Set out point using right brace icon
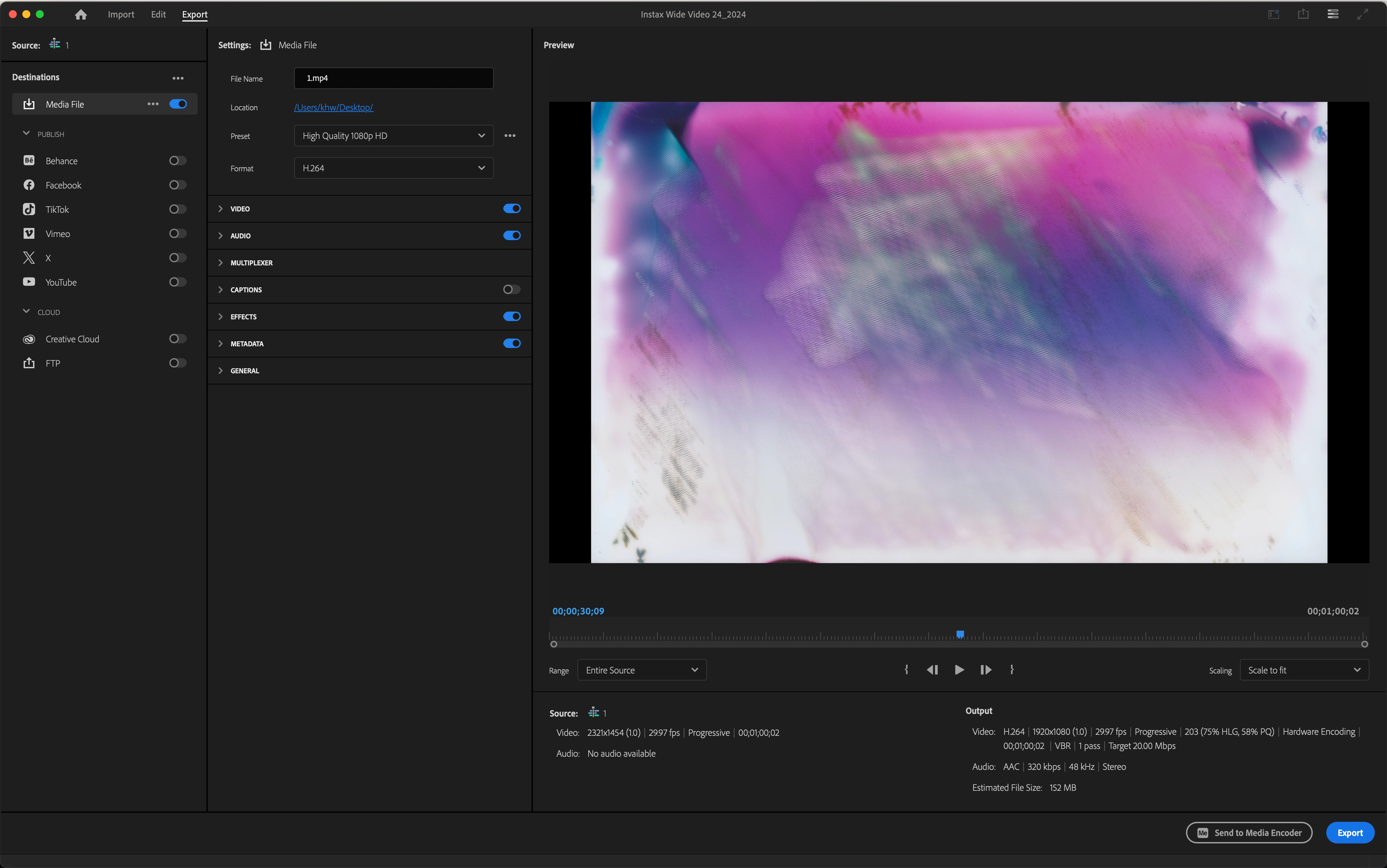Viewport: 1387px width, 868px height. point(1012,670)
